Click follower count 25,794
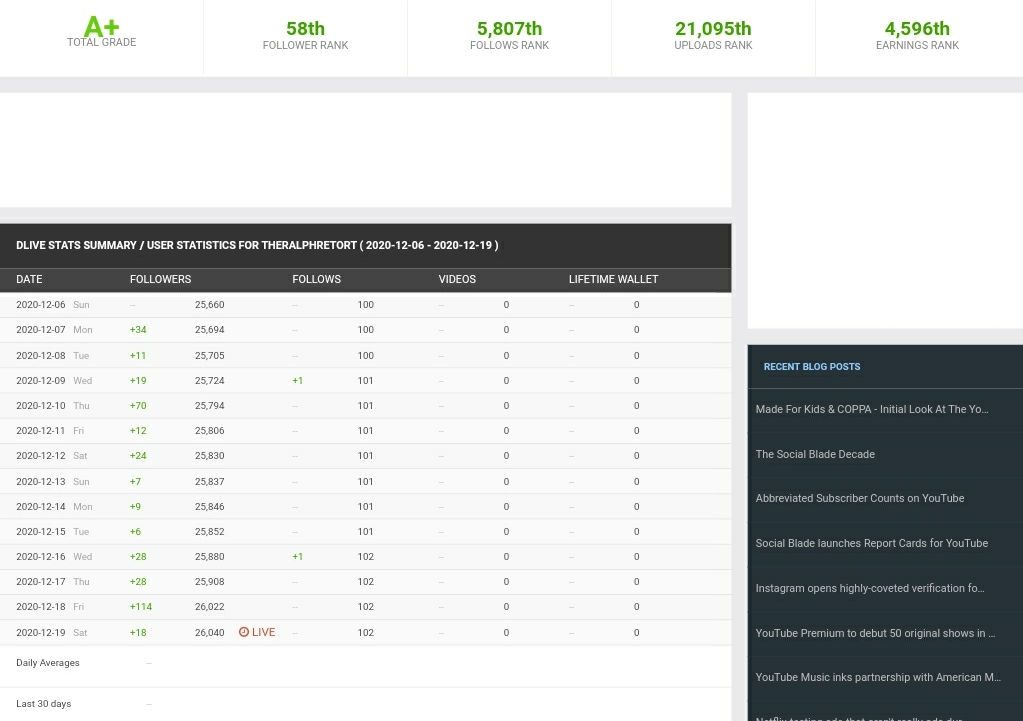The image size is (1023, 721). (x=209, y=405)
